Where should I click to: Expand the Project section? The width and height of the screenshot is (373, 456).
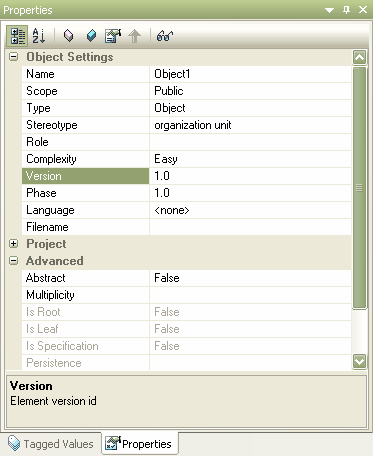(14, 244)
